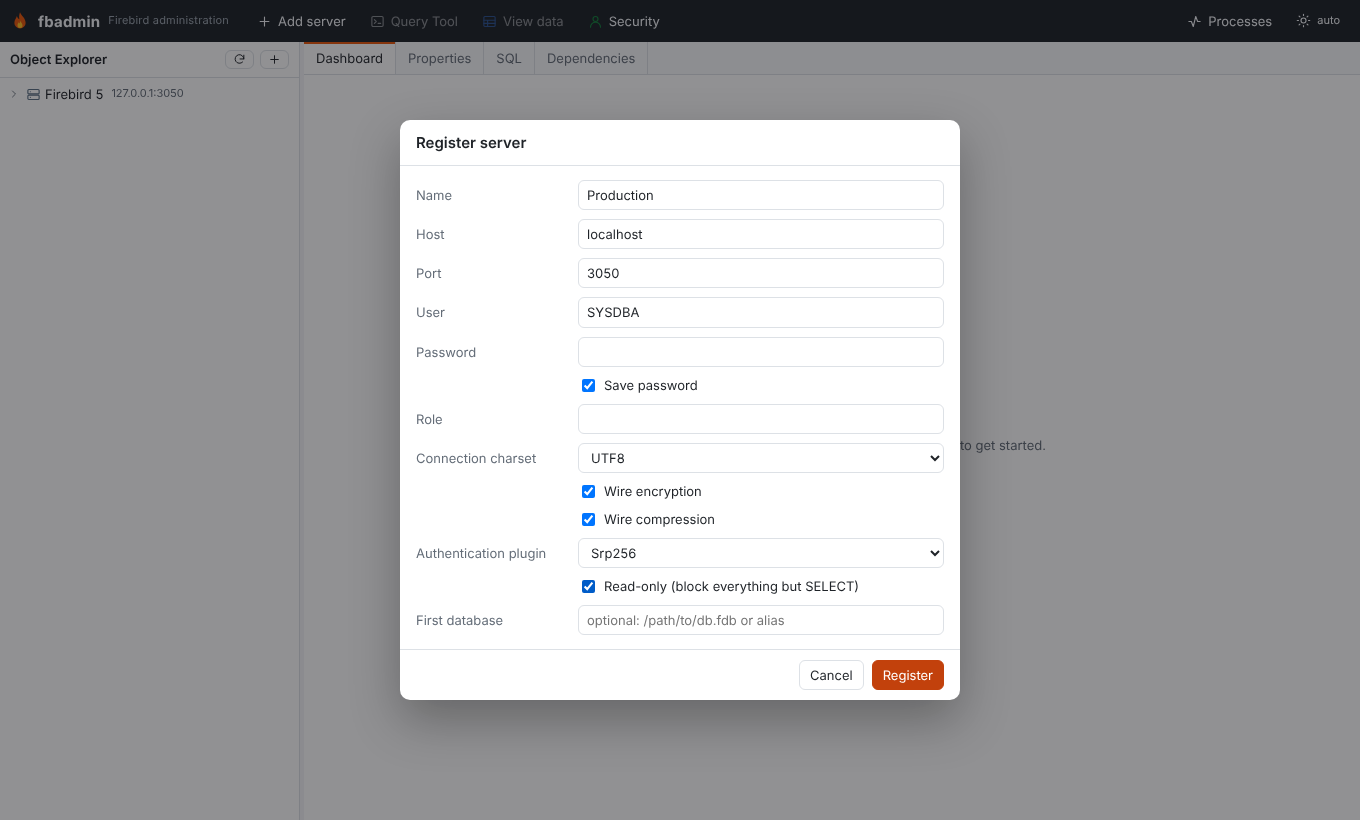
Task: Click the Port field showing 3050
Action: (x=761, y=273)
